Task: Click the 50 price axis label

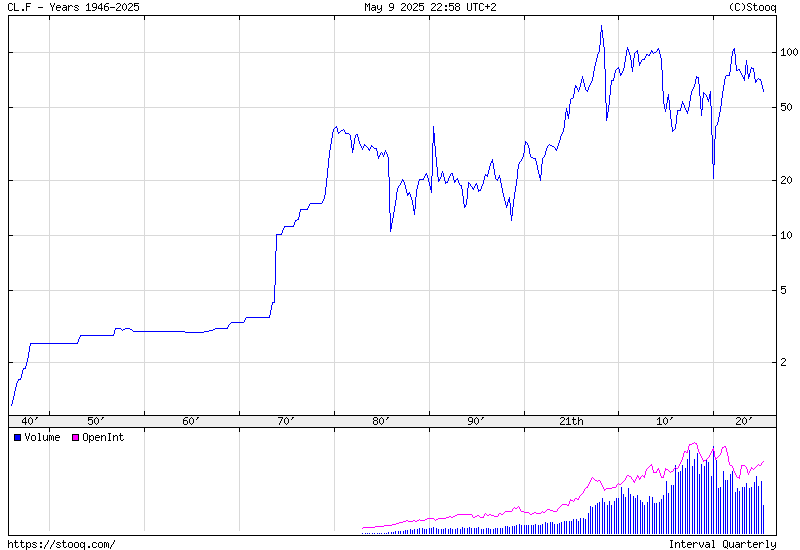Action: tap(786, 107)
